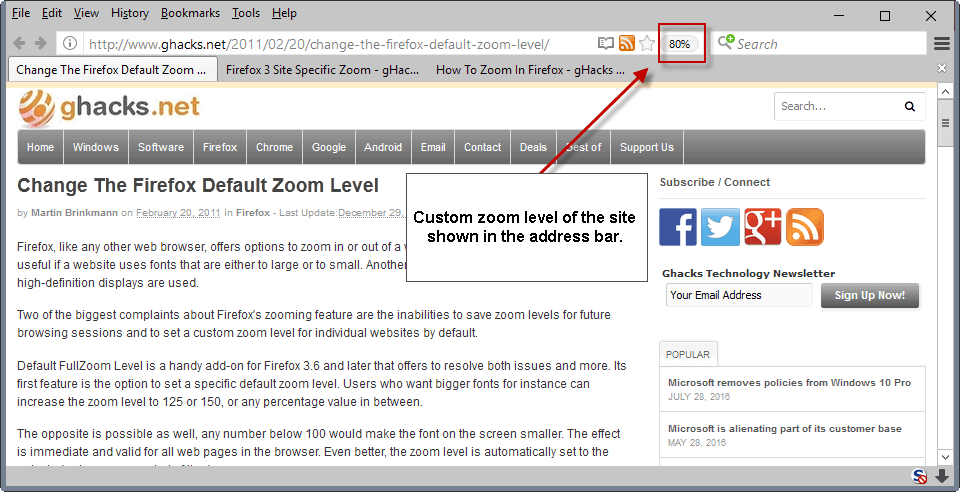Open Email in the site navigation
This screenshot has width=960, height=492.
(433, 147)
